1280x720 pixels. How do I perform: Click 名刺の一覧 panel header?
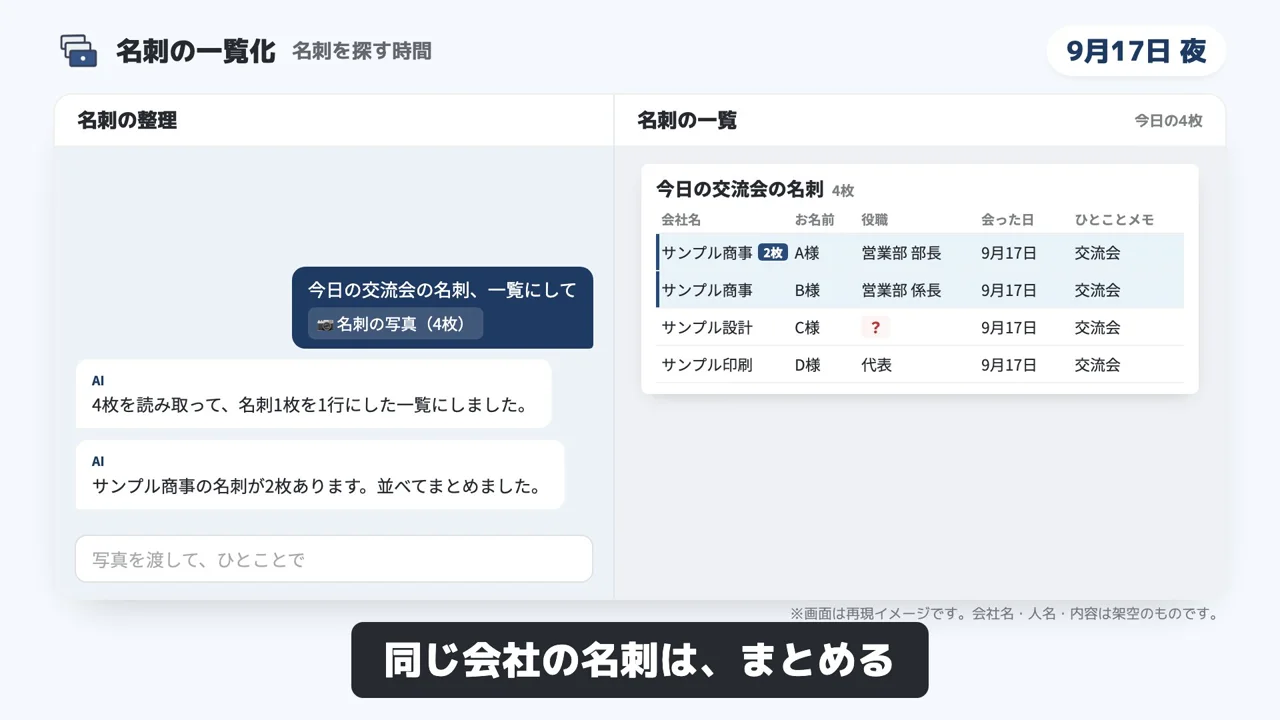tap(687, 120)
